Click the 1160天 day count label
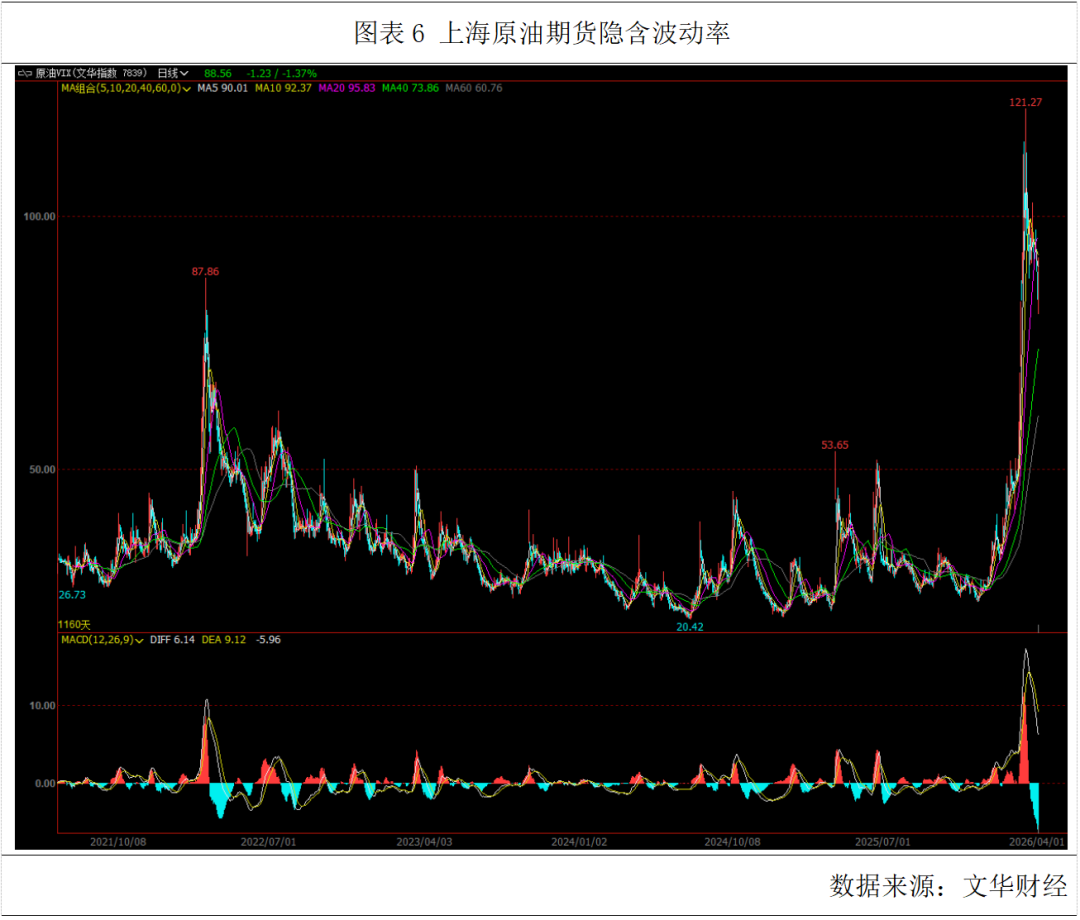Viewport: 1080px width, 920px height. tap(74, 625)
